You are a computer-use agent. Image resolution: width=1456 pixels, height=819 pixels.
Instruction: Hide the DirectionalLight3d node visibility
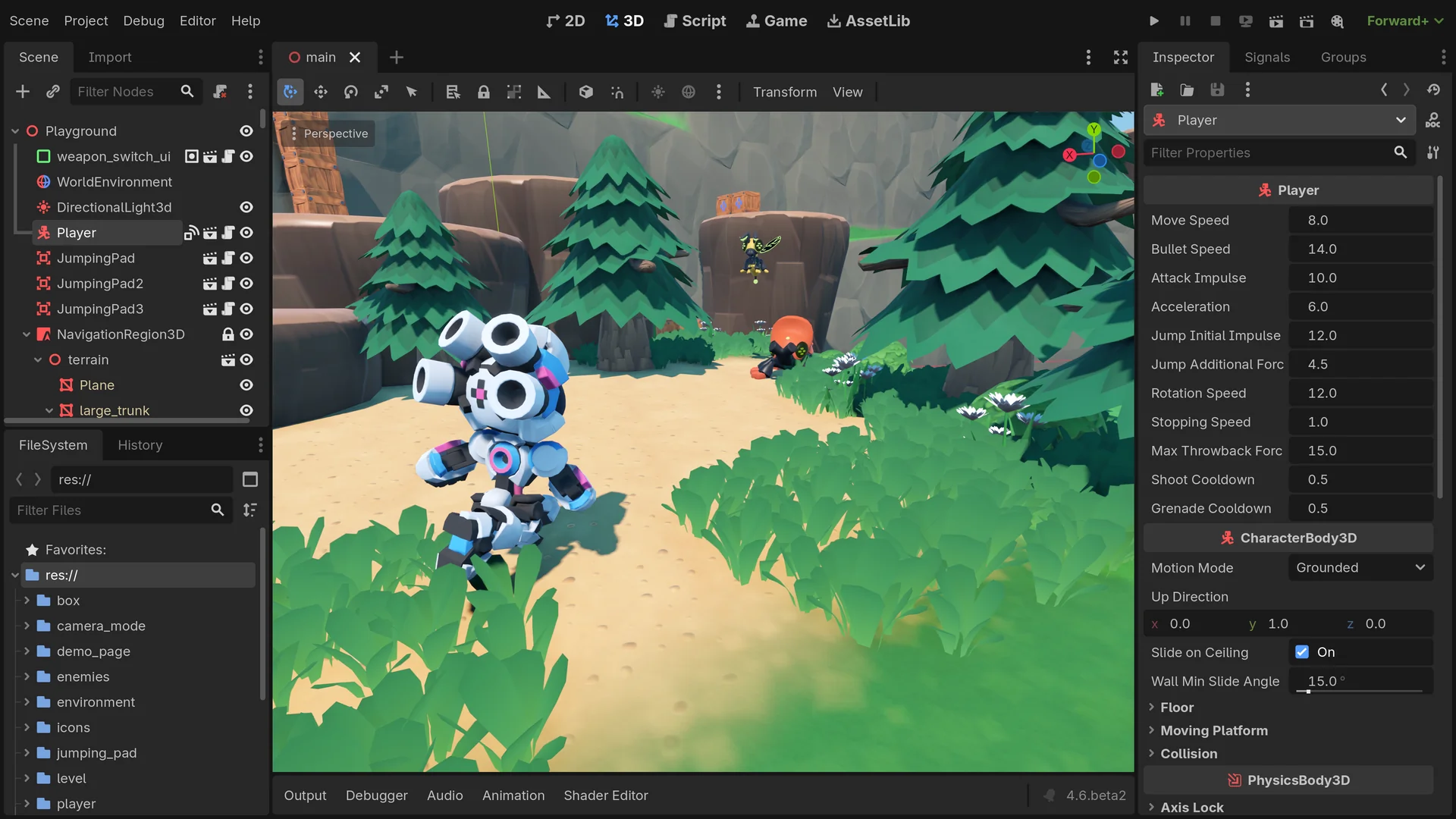click(246, 207)
